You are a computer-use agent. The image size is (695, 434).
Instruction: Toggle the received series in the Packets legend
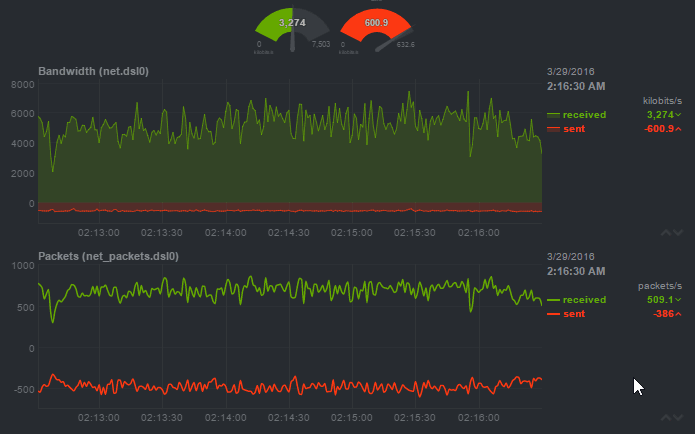tap(584, 300)
